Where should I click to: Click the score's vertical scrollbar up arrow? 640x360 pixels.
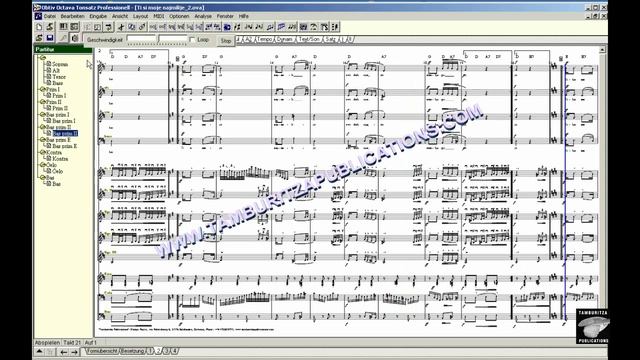coord(602,50)
